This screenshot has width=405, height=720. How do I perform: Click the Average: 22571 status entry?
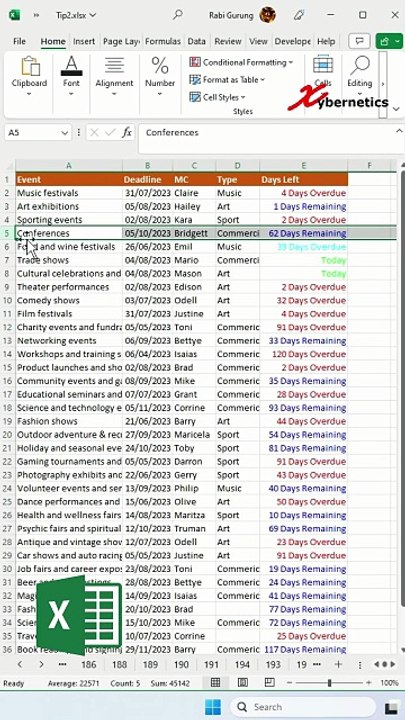tap(73, 683)
